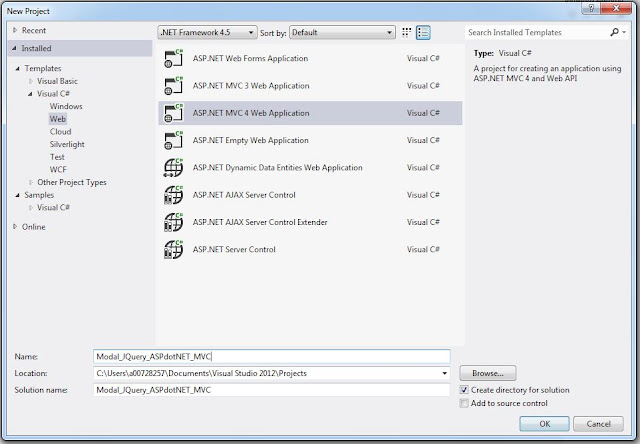Click the AJAX Server Control Extender icon
Image resolution: width=640 pixels, height=444 pixels.
(x=173, y=222)
